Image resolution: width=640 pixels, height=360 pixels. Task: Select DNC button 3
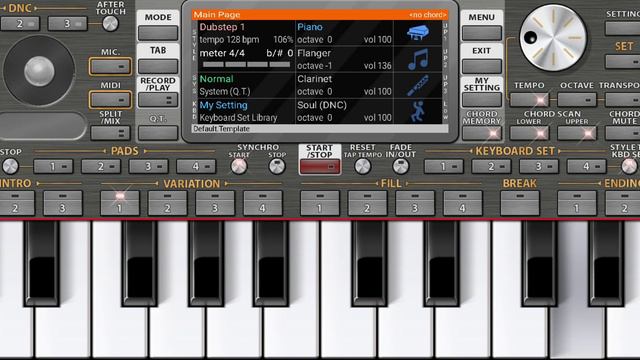click(x=67, y=24)
